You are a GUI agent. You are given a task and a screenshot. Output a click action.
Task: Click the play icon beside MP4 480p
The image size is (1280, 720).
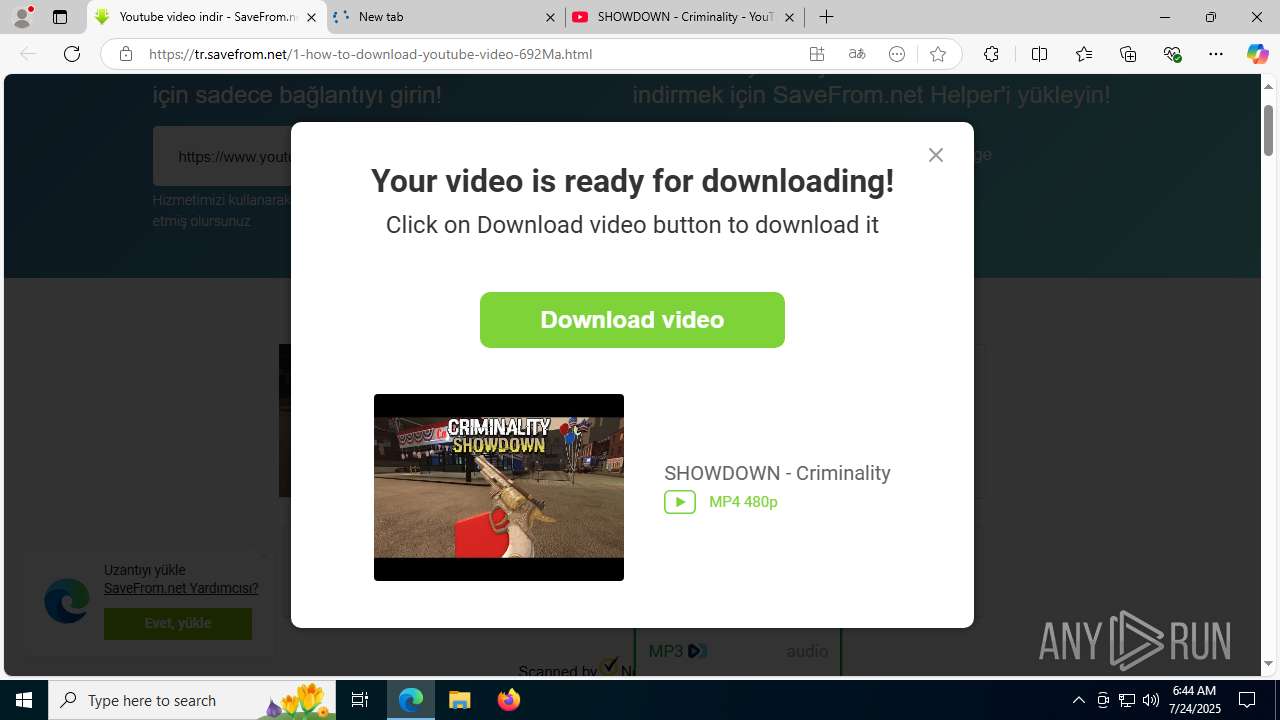680,502
